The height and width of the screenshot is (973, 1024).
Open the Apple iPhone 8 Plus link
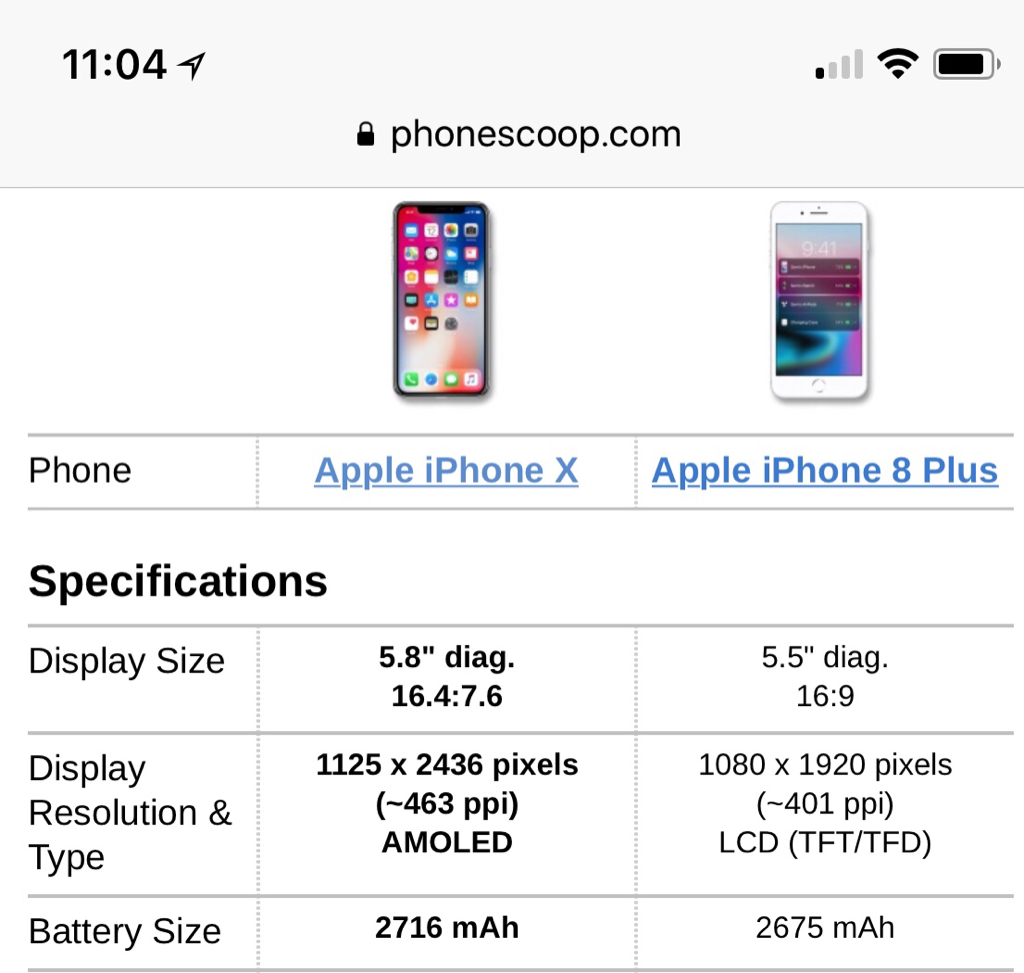[824, 471]
